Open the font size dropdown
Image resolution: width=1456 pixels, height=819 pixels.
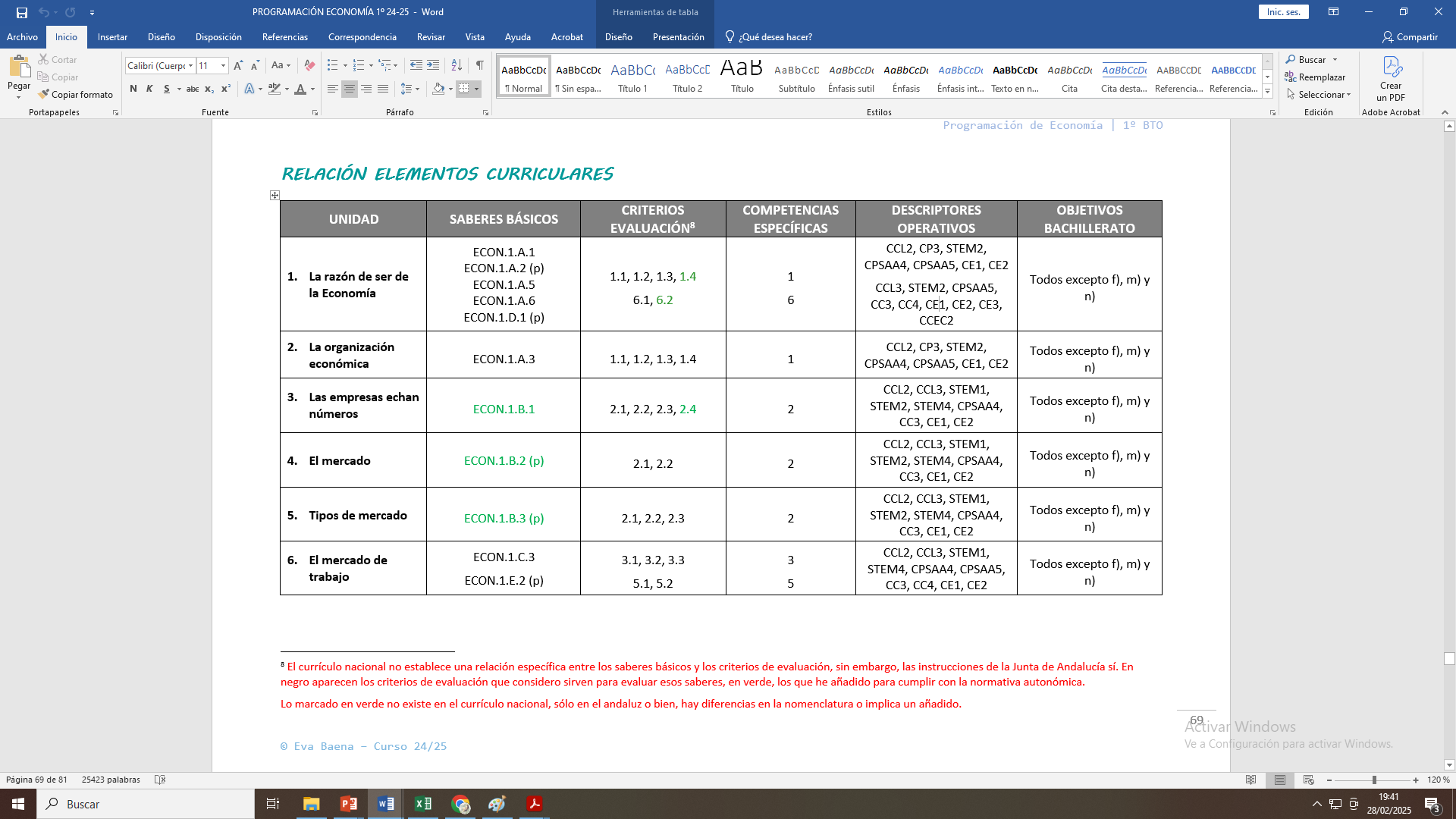click(x=223, y=66)
